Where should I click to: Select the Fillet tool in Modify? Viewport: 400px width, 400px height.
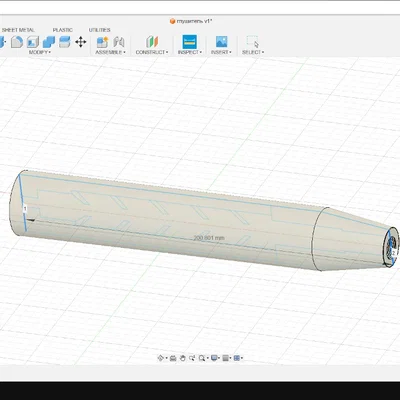17,42
